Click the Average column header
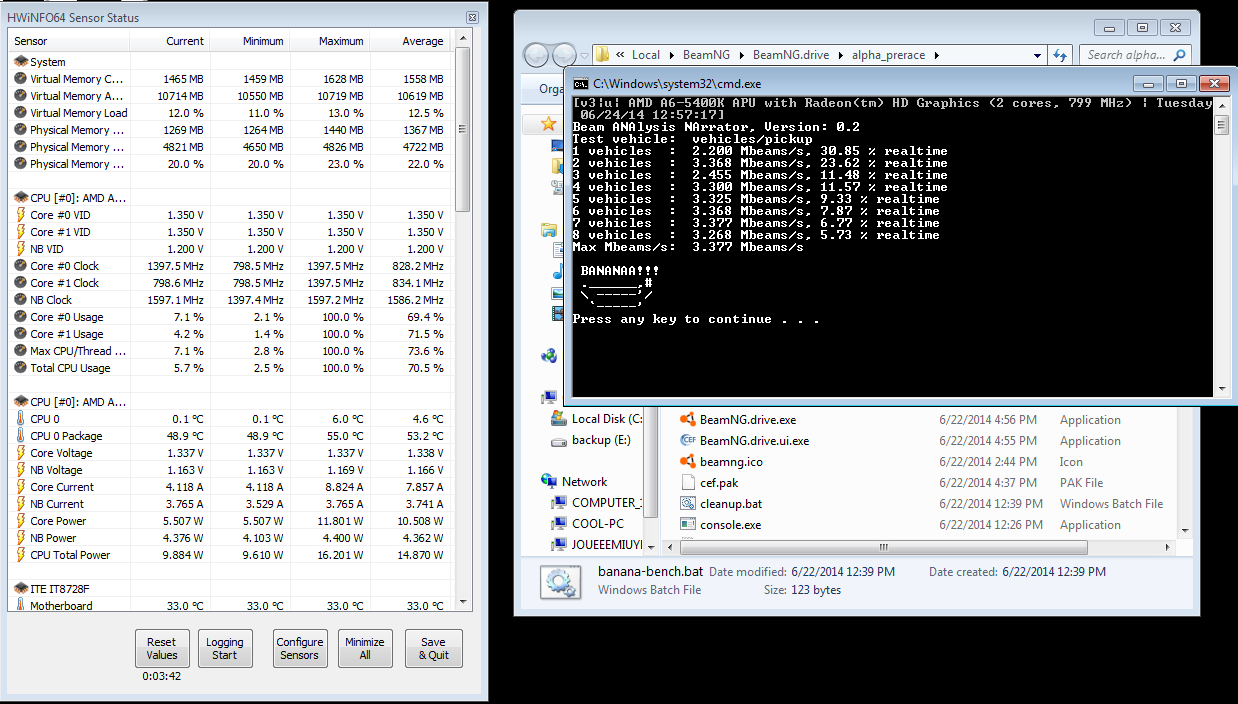Screen dimensions: 1238x704 coord(409,41)
